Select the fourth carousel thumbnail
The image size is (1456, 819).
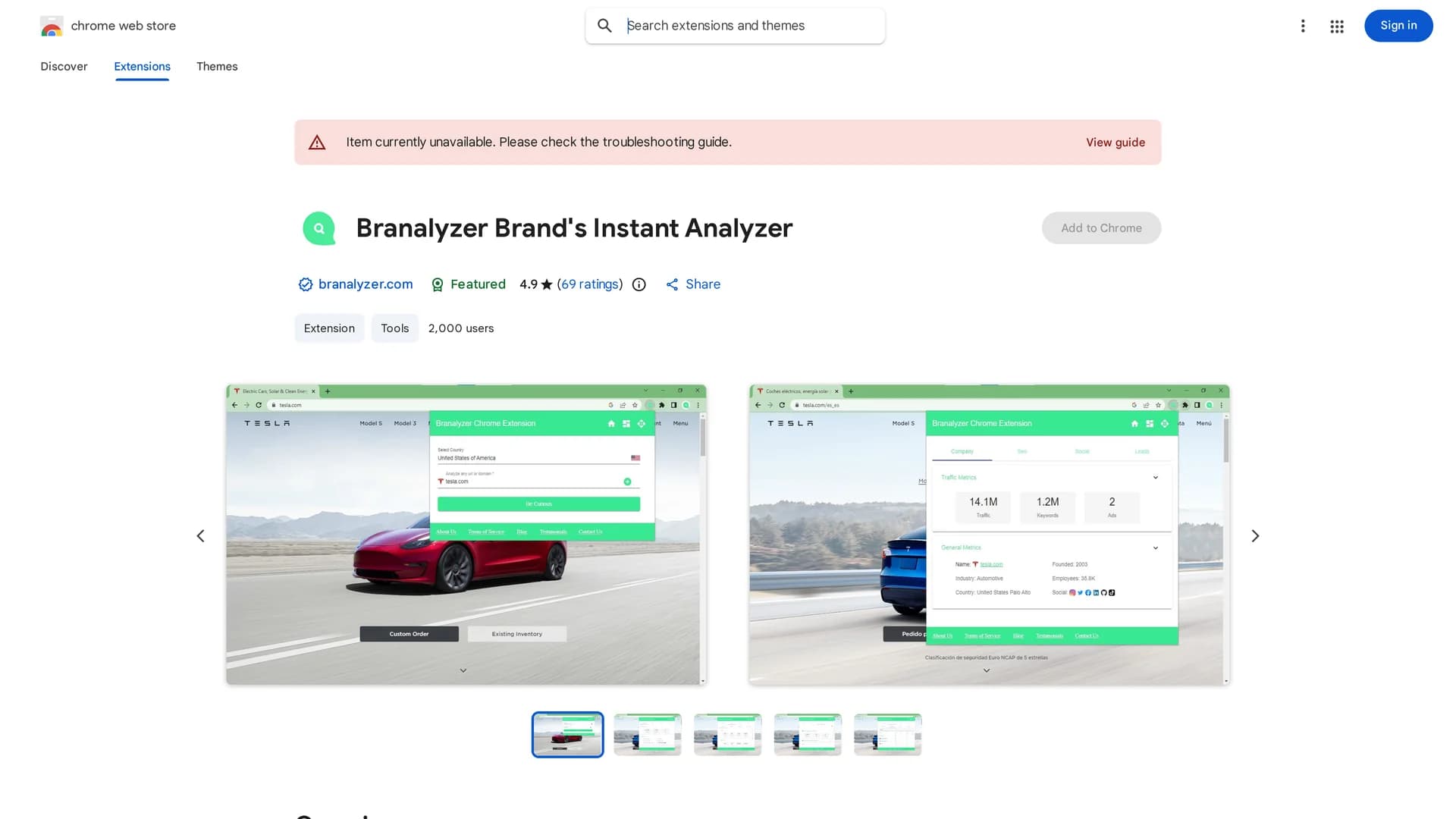pyautogui.click(x=808, y=734)
